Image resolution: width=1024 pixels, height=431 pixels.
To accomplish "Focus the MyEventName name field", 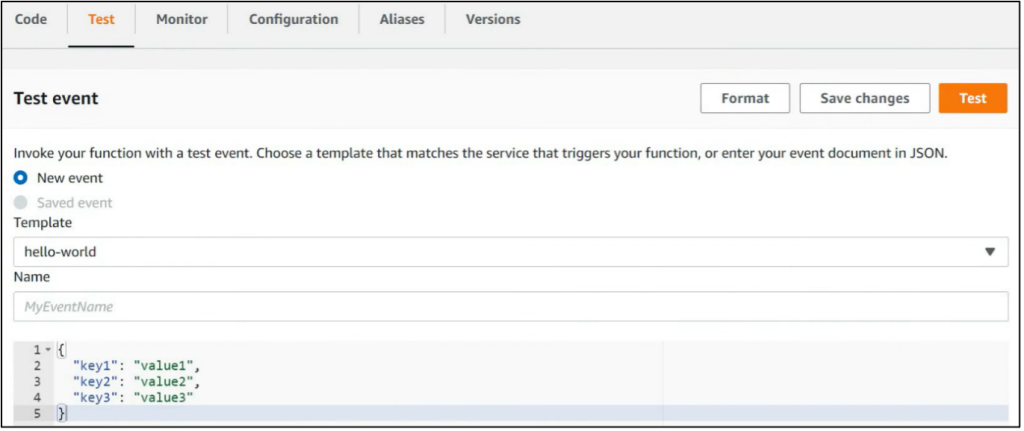I will [510, 307].
